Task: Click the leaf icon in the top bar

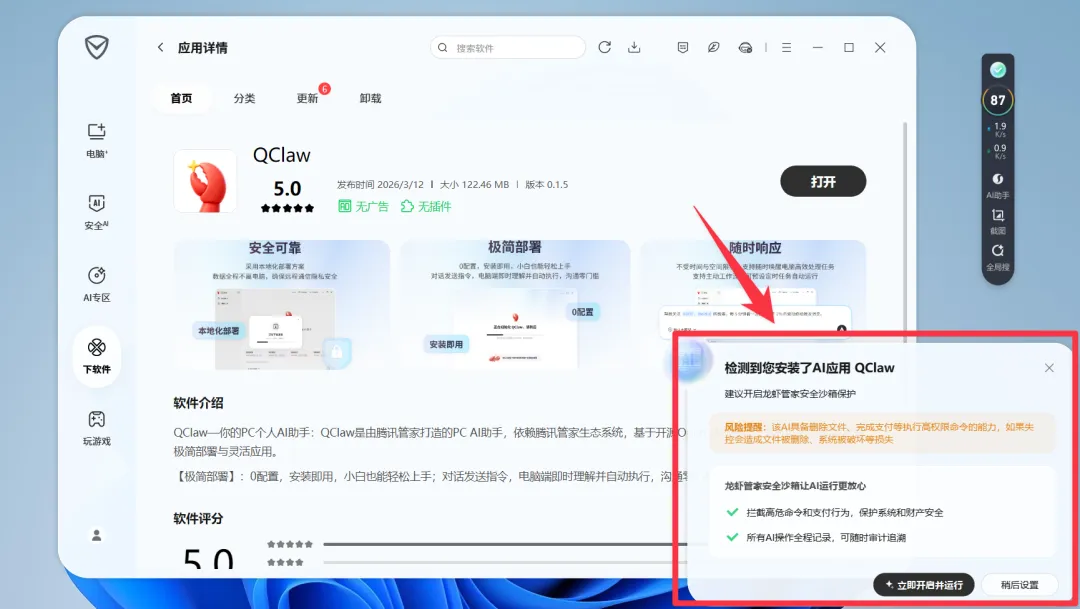Action: tap(714, 48)
